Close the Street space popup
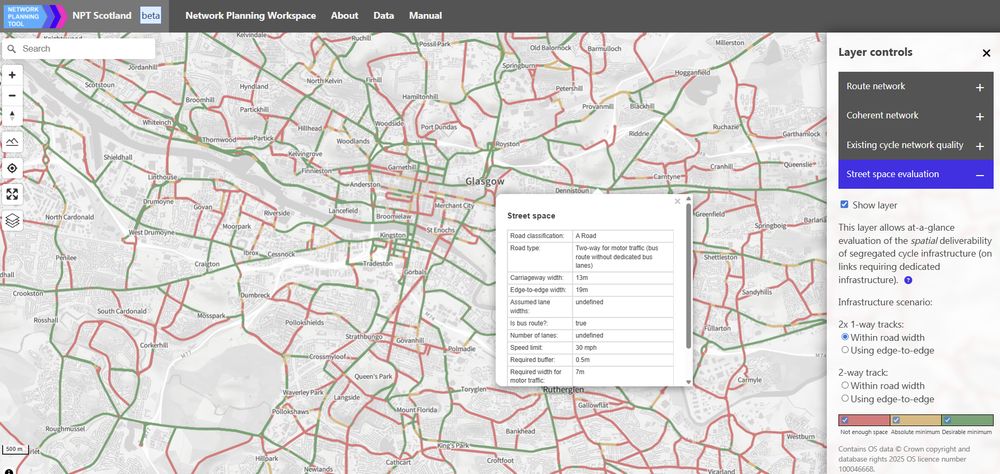The height and width of the screenshot is (474, 1000). [677, 202]
